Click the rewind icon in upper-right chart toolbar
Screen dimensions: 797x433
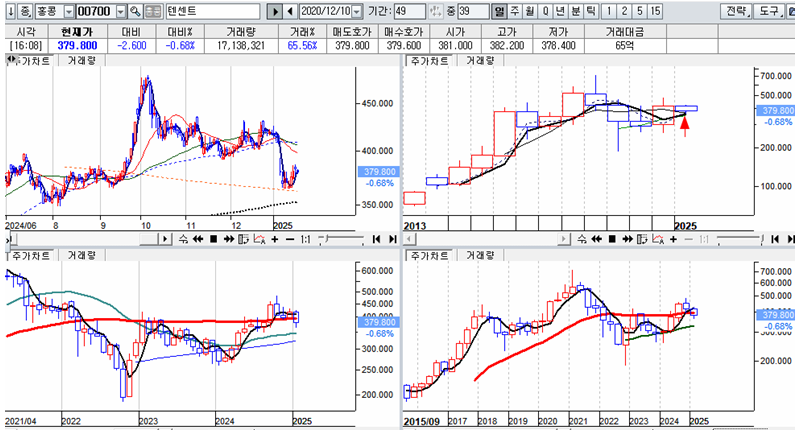pyautogui.click(x=597, y=239)
